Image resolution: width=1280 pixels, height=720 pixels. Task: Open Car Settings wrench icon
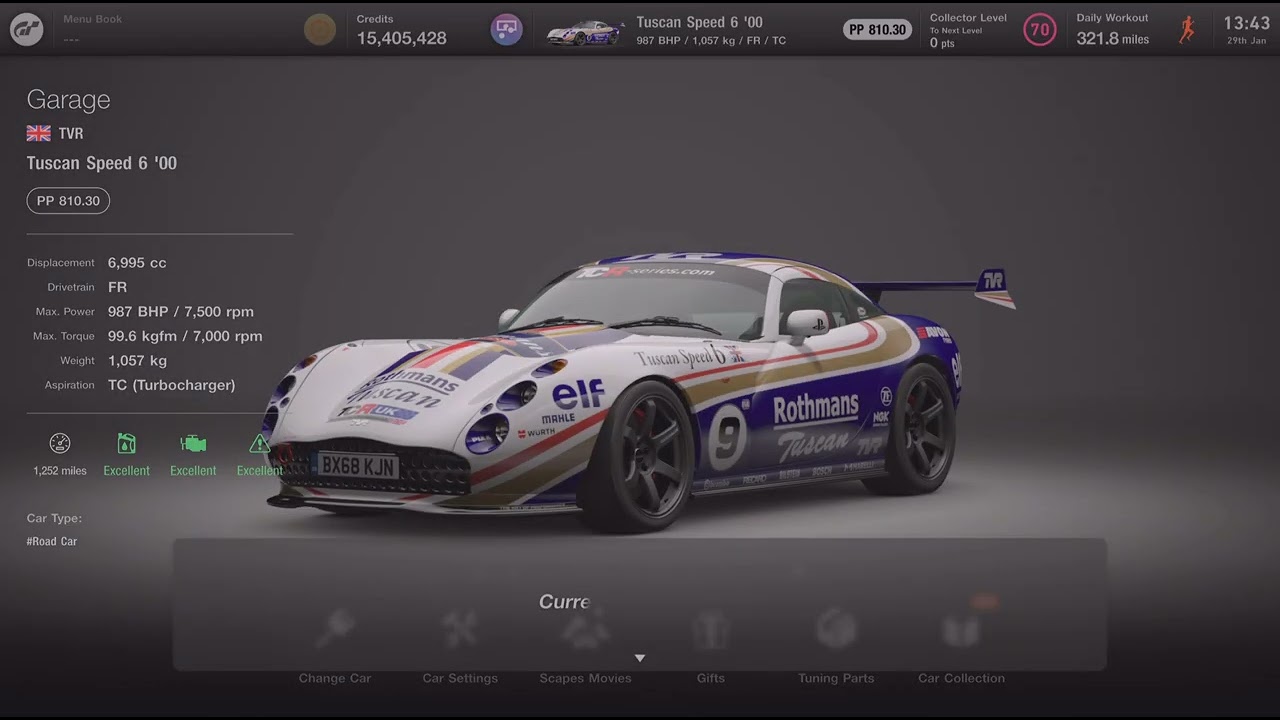pos(460,629)
